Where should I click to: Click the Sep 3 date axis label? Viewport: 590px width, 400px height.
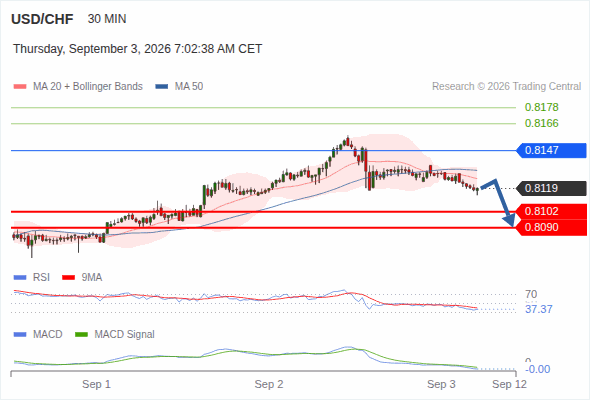point(441,385)
